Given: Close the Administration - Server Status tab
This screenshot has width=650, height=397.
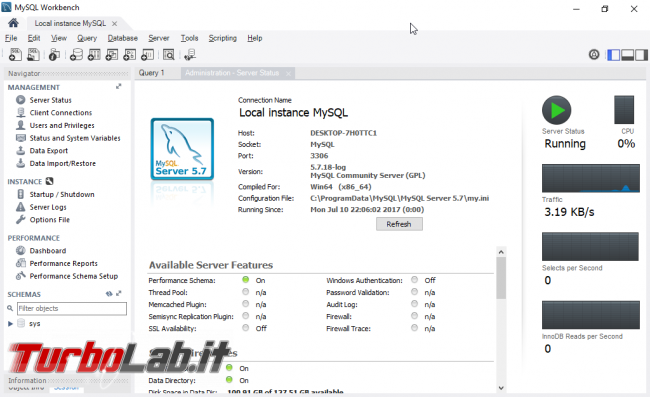Looking at the screenshot, I should click(x=288, y=73).
